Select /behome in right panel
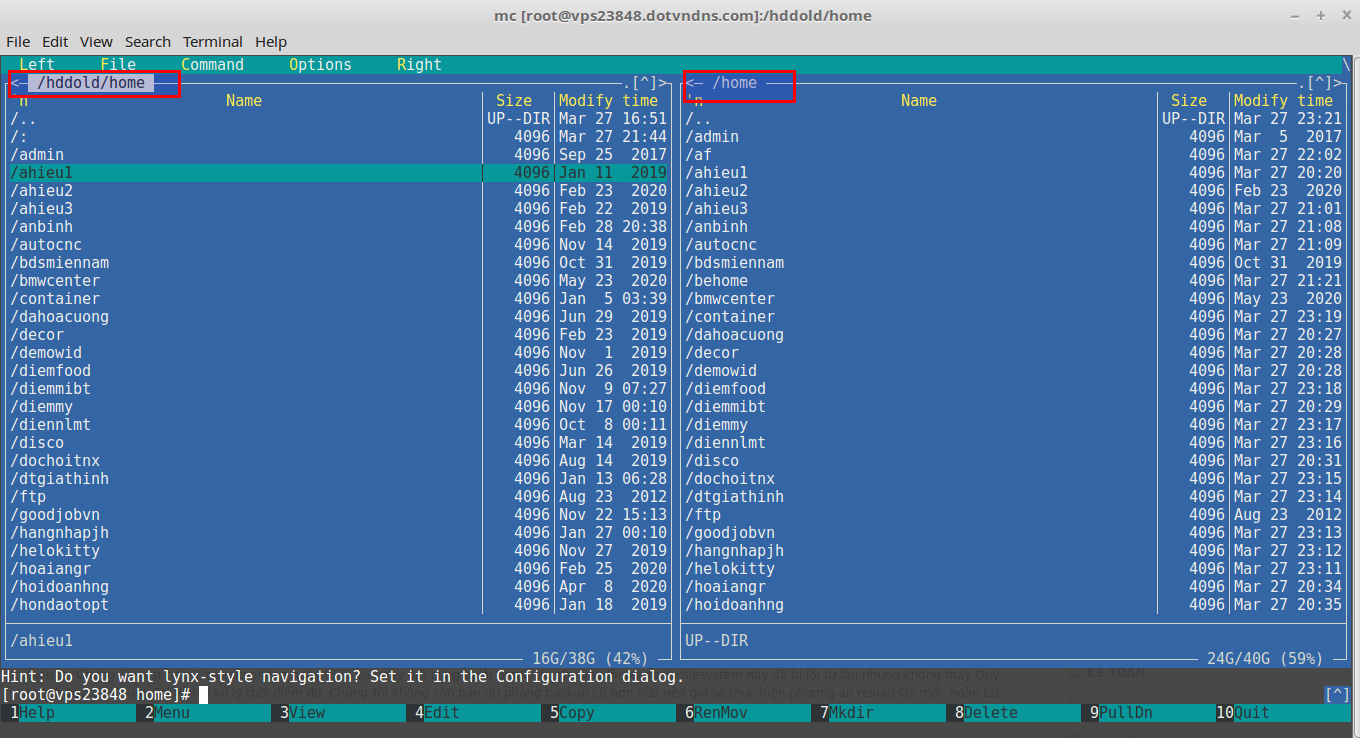1360x738 pixels. (x=1014, y=280)
